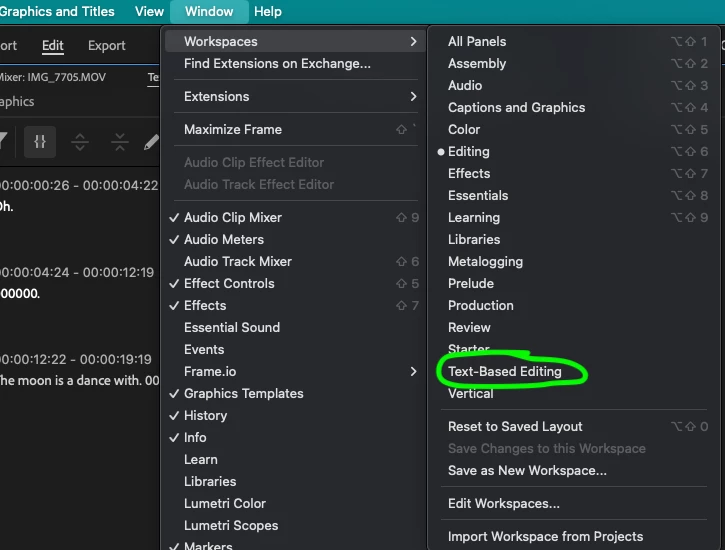The width and height of the screenshot is (725, 550).
Task: Switch to the Export tab
Action: pyautogui.click(x=107, y=46)
